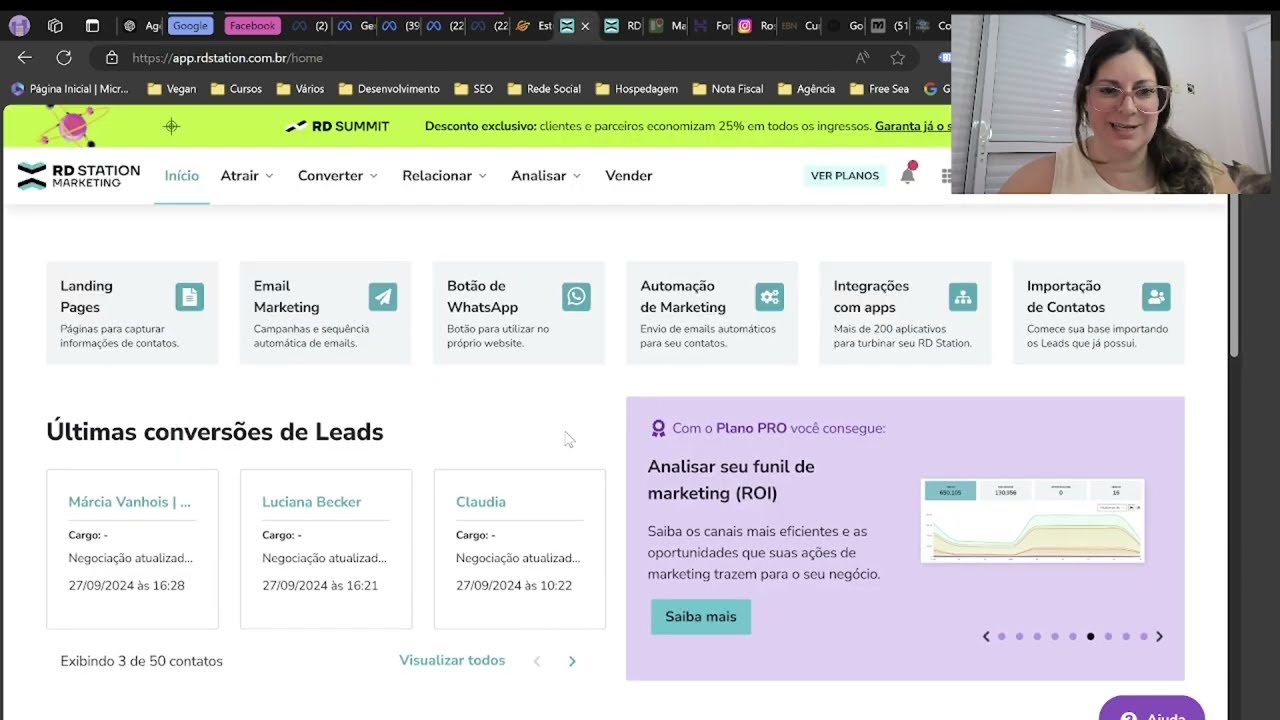Expand the Relacionar dropdown menu

point(444,176)
